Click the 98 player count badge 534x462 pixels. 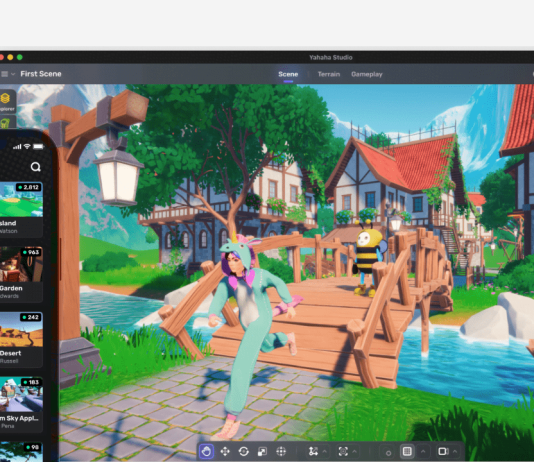click(x=33, y=447)
